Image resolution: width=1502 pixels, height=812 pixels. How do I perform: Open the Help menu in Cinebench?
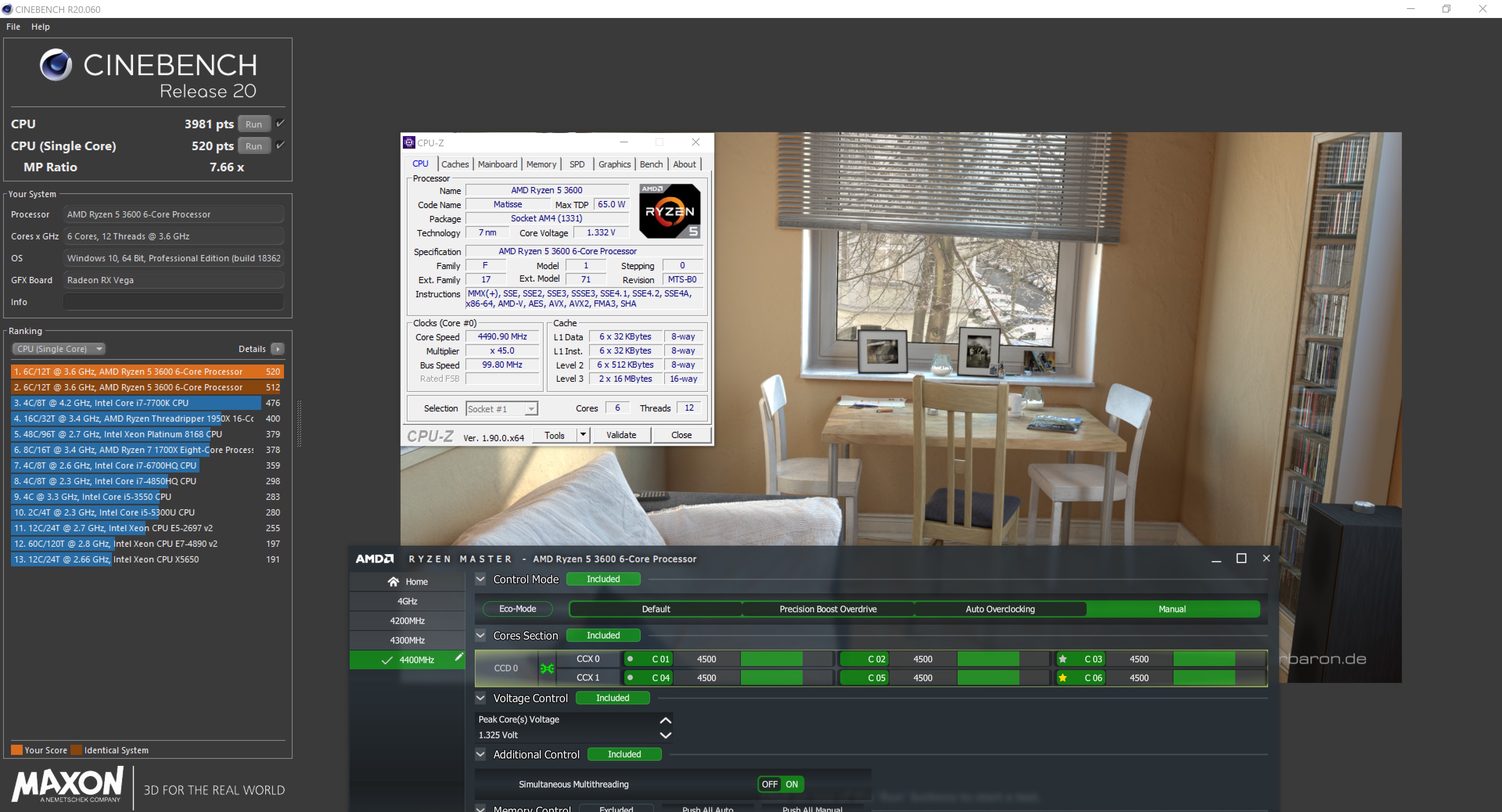pos(40,26)
